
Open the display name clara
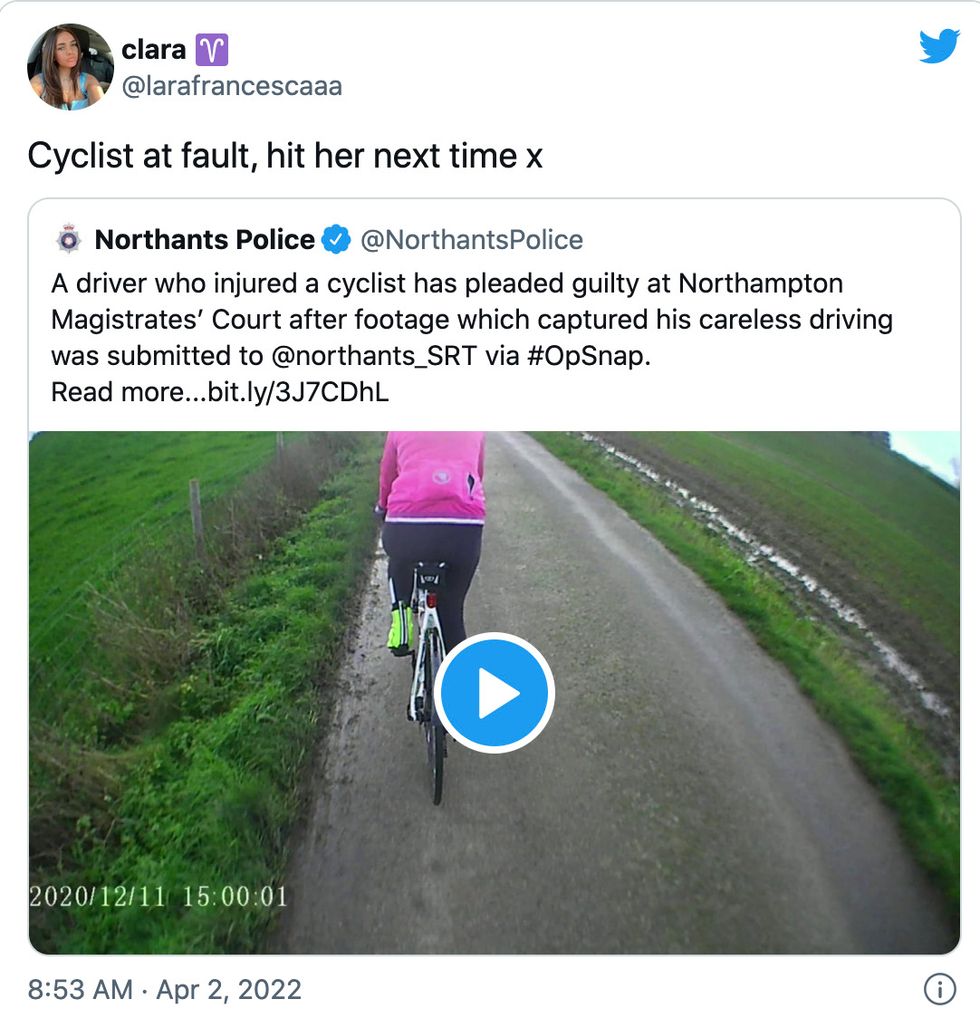pyautogui.click(x=153, y=49)
